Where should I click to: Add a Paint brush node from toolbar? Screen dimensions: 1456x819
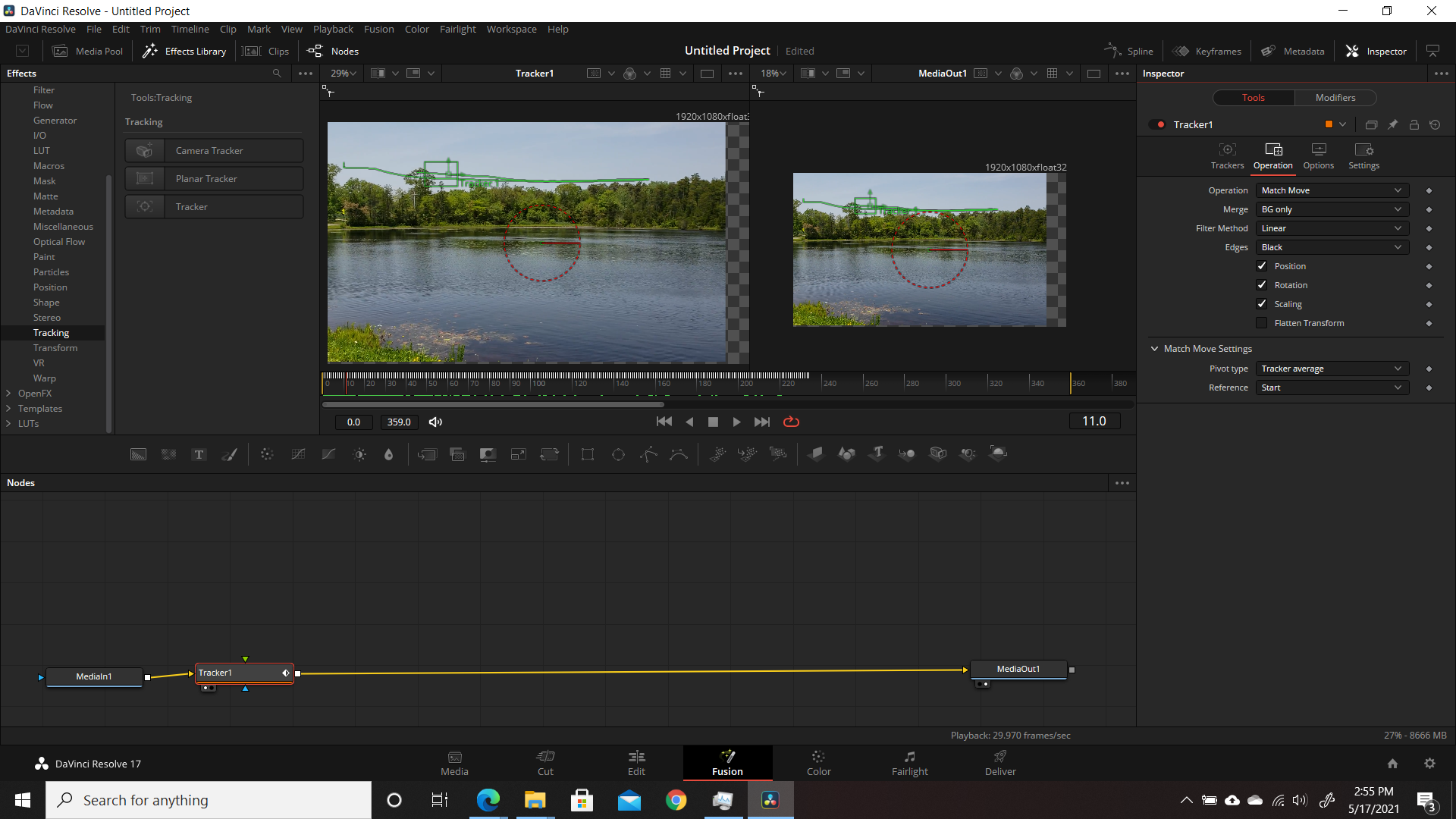pos(229,454)
